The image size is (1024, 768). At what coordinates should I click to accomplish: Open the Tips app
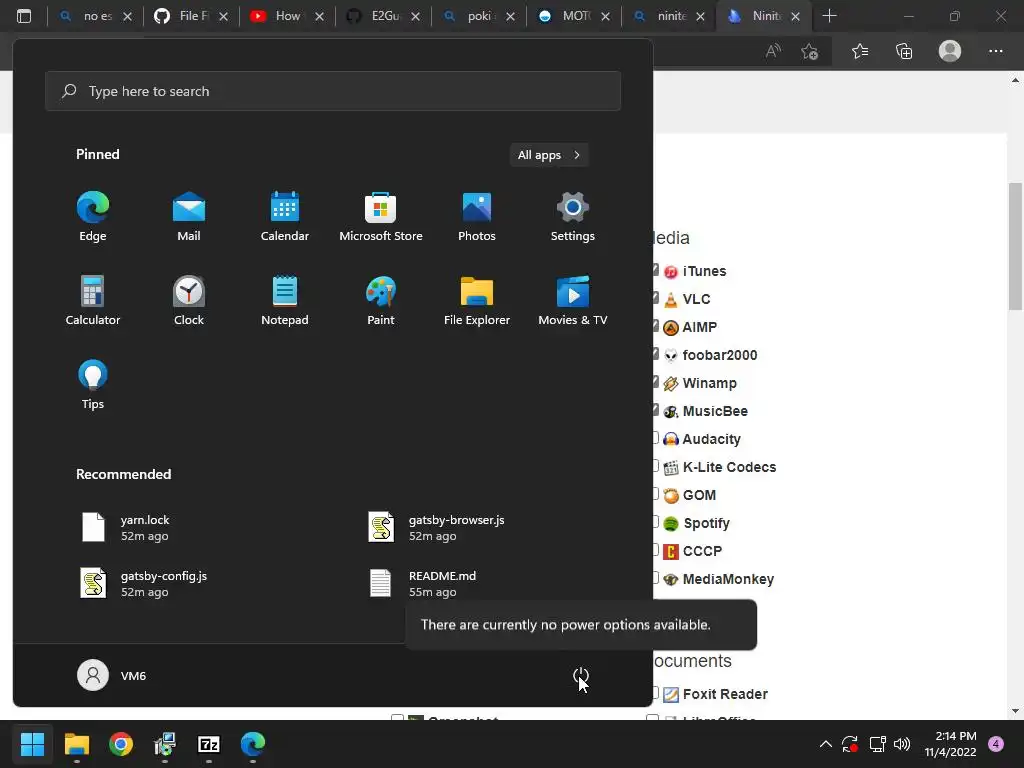[93, 385]
